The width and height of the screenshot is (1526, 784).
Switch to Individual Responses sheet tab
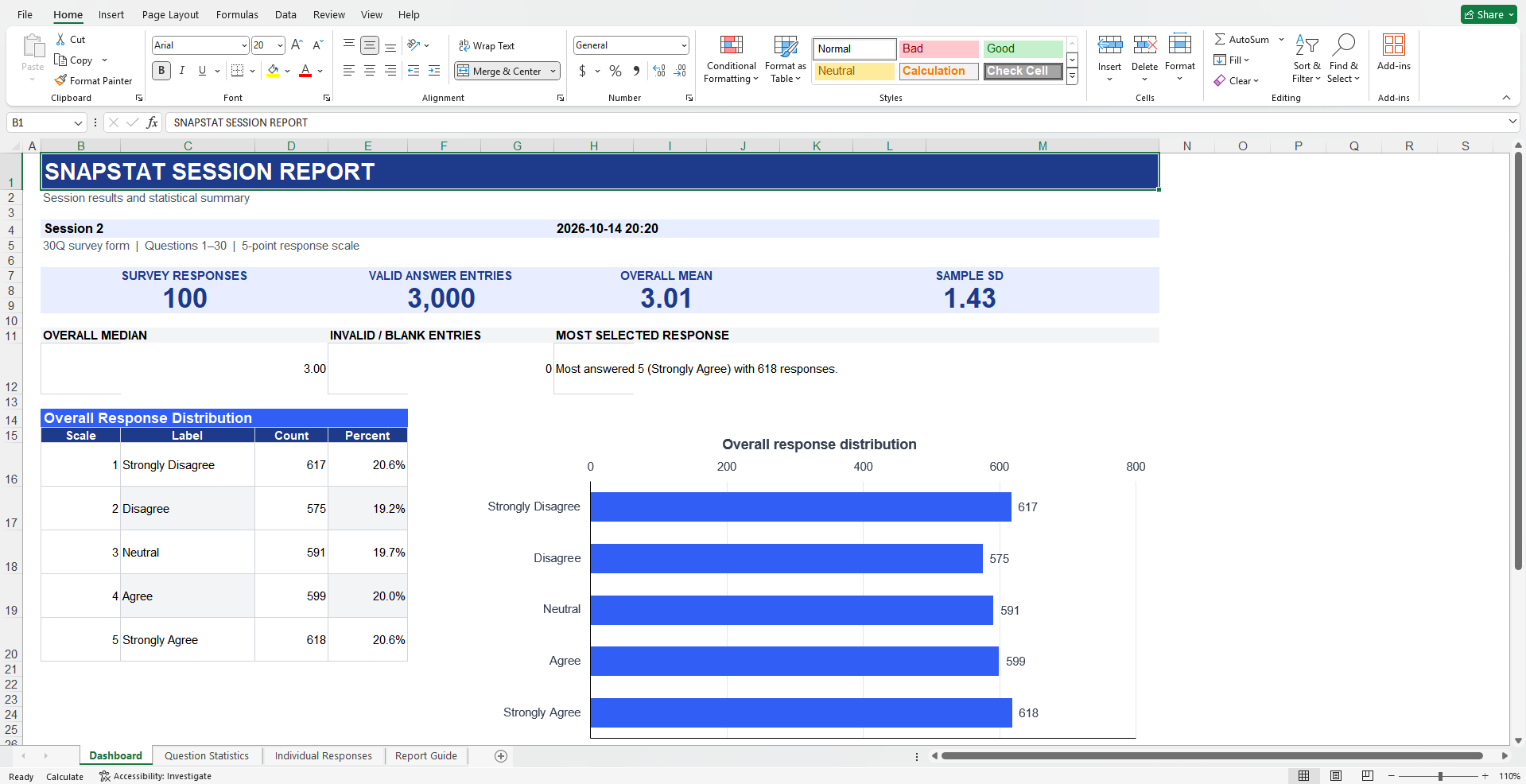(x=324, y=756)
